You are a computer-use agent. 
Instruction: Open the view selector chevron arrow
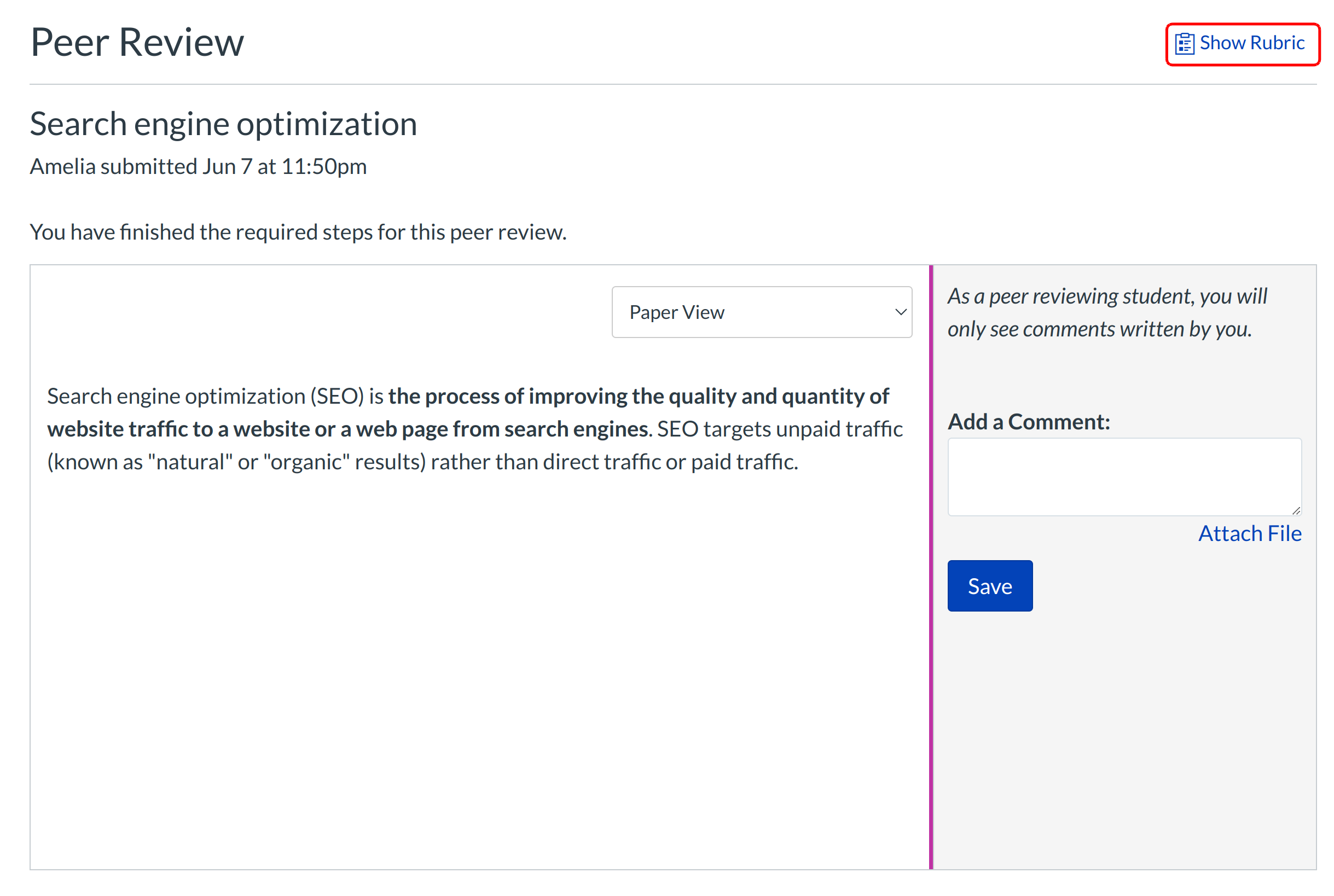click(x=900, y=312)
